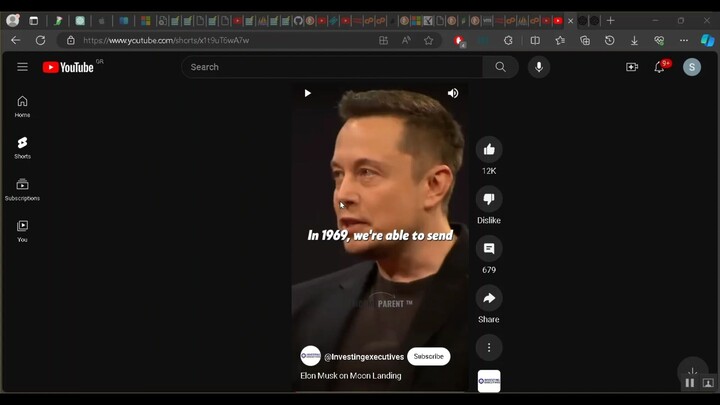Open browser collections

tap(585, 40)
